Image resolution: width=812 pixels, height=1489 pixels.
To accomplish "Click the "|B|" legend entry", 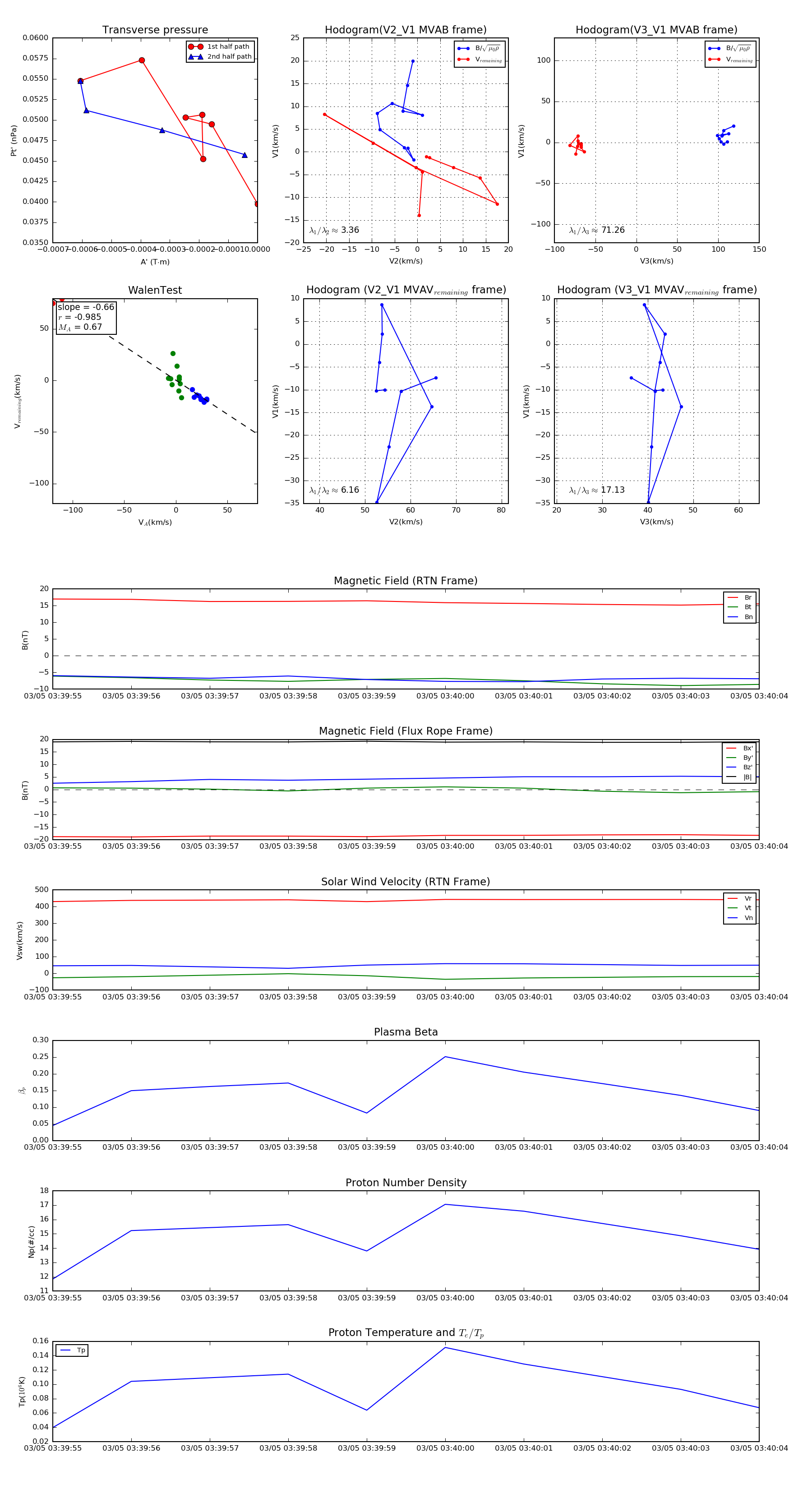I will (x=740, y=777).
